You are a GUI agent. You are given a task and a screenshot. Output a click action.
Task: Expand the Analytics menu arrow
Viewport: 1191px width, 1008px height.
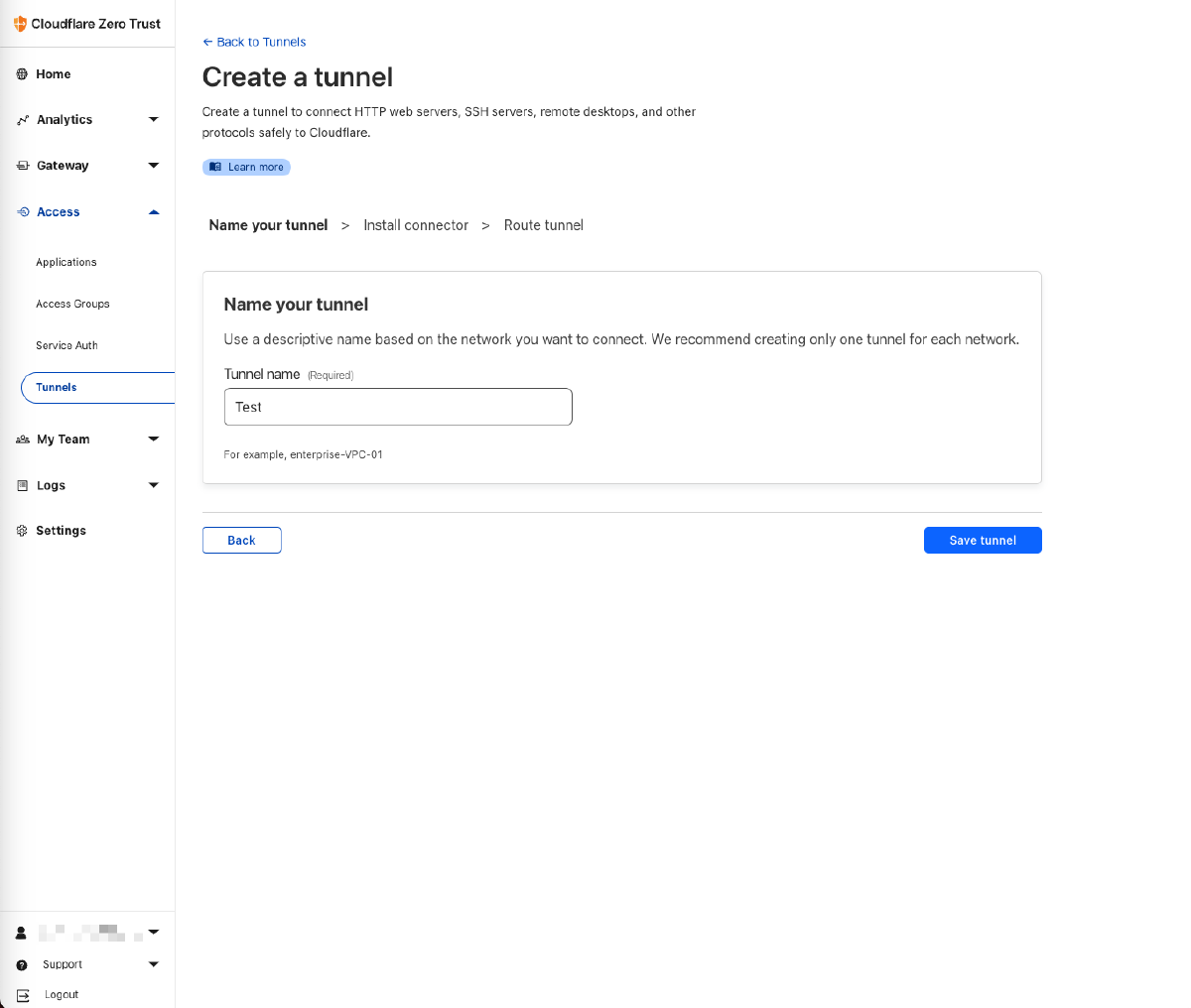pyautogui.click(x=153, y=120)
